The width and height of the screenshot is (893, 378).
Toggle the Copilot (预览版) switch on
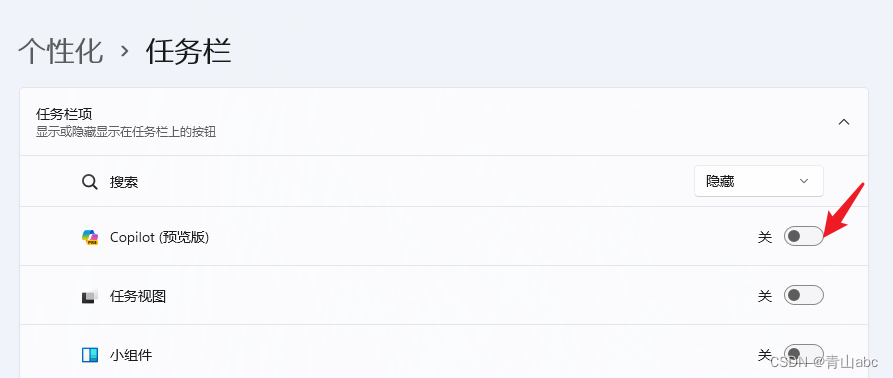(804, 236)
